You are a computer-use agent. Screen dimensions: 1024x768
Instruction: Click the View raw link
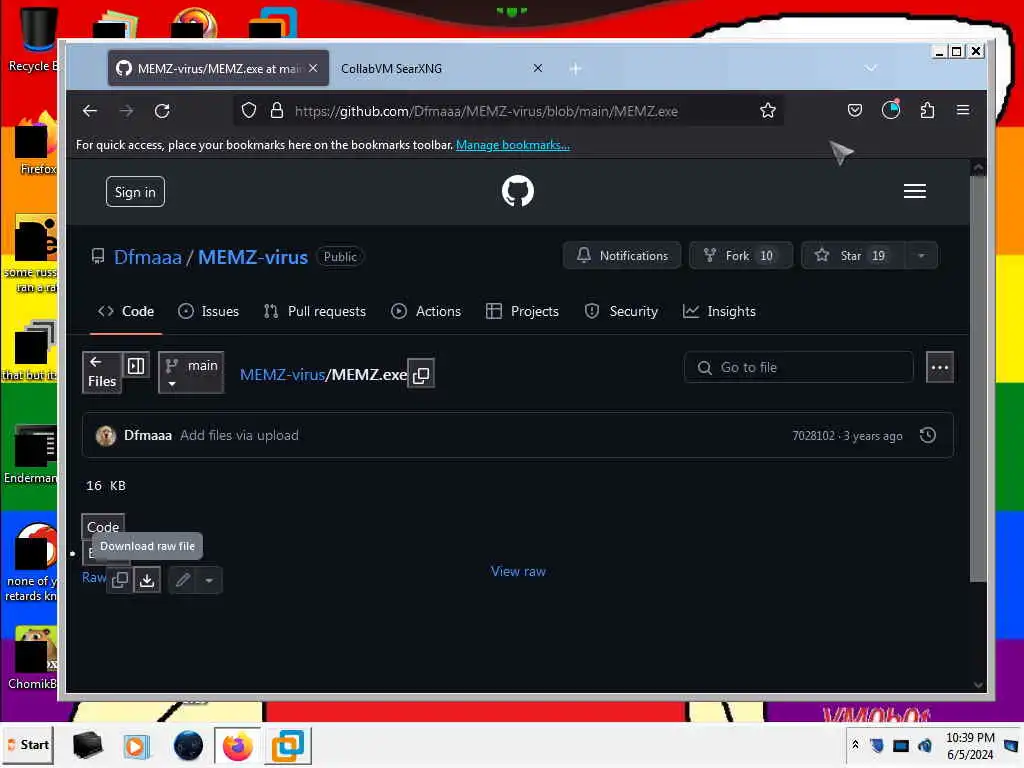click(518, 571)
